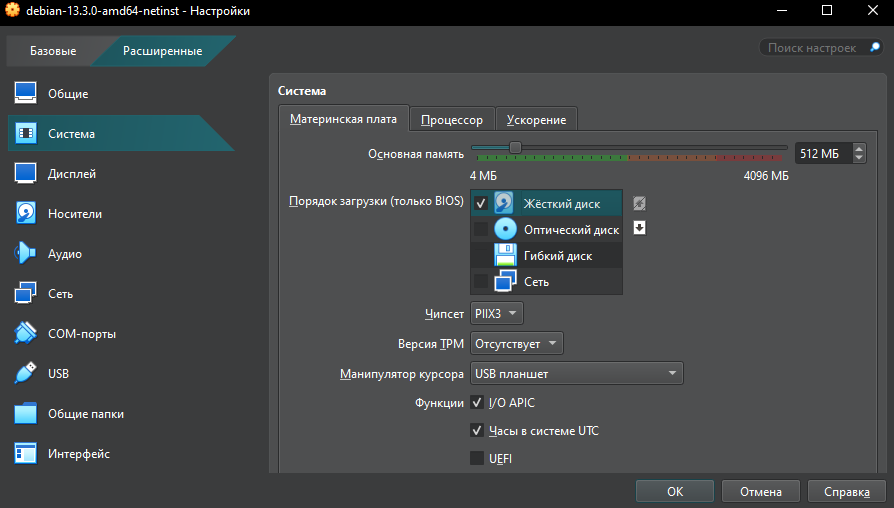Click the OK button
This screenshot has height=508, width=894.
pyautogui.click(x=675, y=492)
